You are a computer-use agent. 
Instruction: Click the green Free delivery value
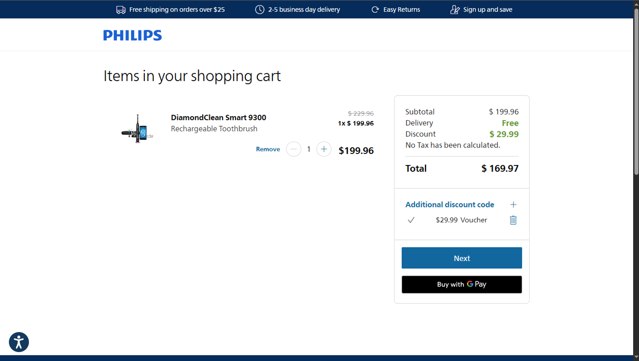[510, 123]
